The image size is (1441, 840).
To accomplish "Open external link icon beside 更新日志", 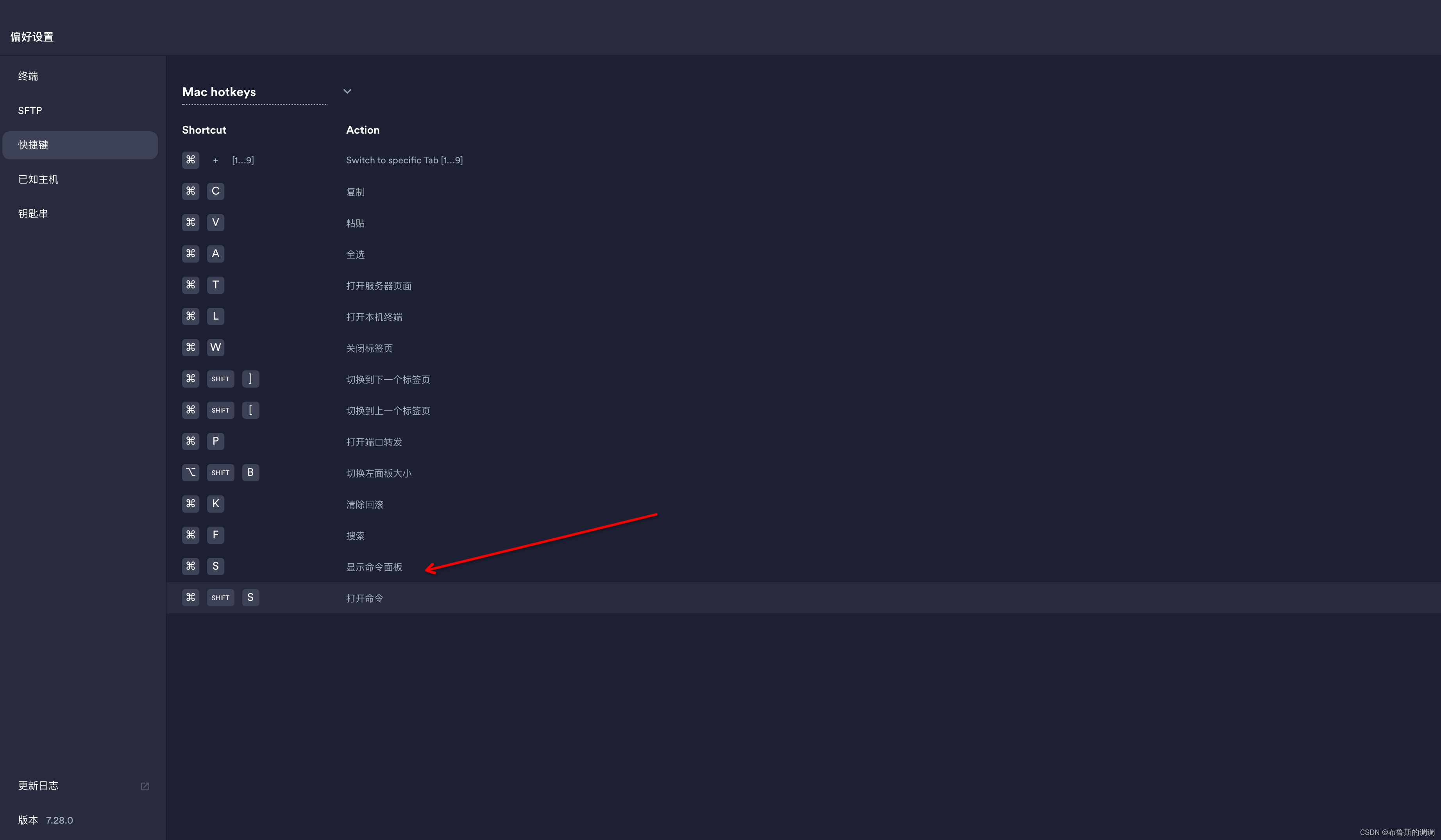I will pos(145,786).
